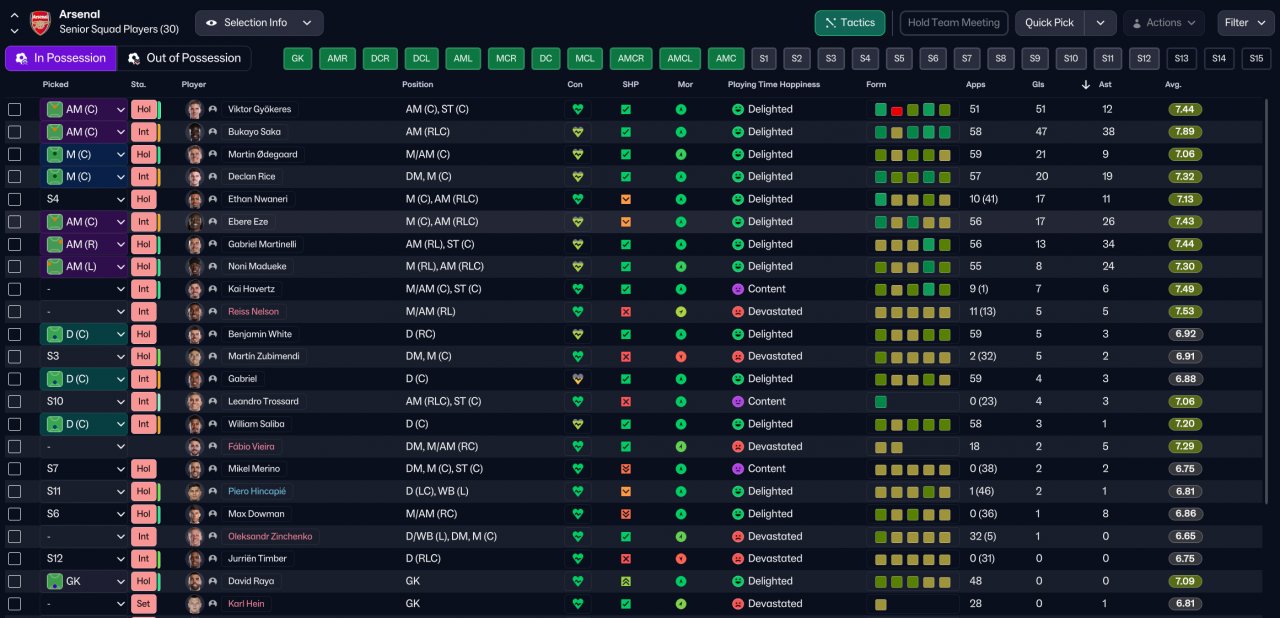Viewport: 1280px width, 618px height.
Task: Check the box next to Karl Hein
Action: [14, 604]
